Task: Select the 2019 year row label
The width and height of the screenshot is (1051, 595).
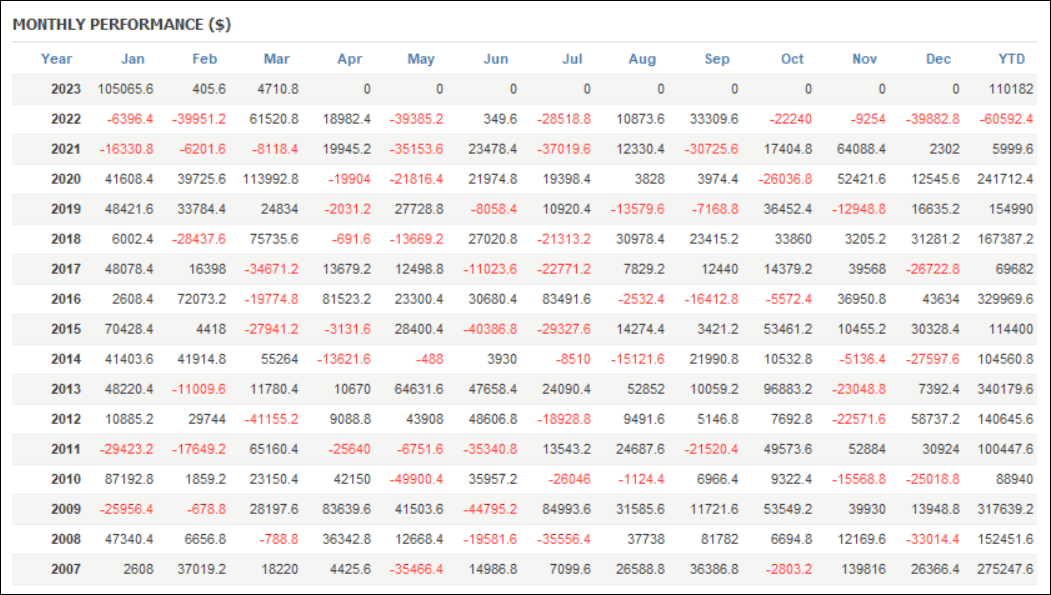Action: point(66,209)
